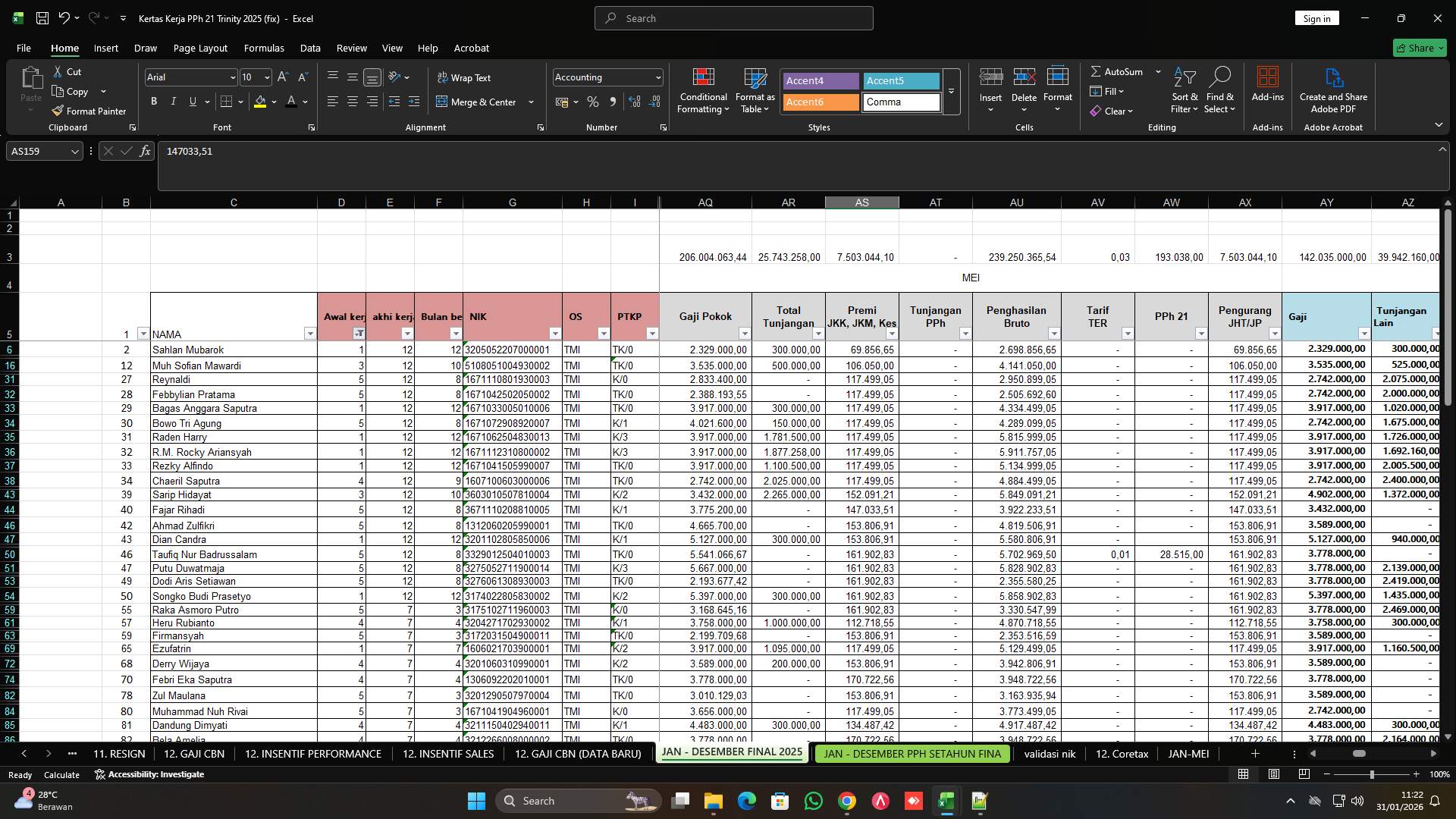Open the '12. Coretax' sheet tab
1456x819 pixels.
[x=1121, y=754]
